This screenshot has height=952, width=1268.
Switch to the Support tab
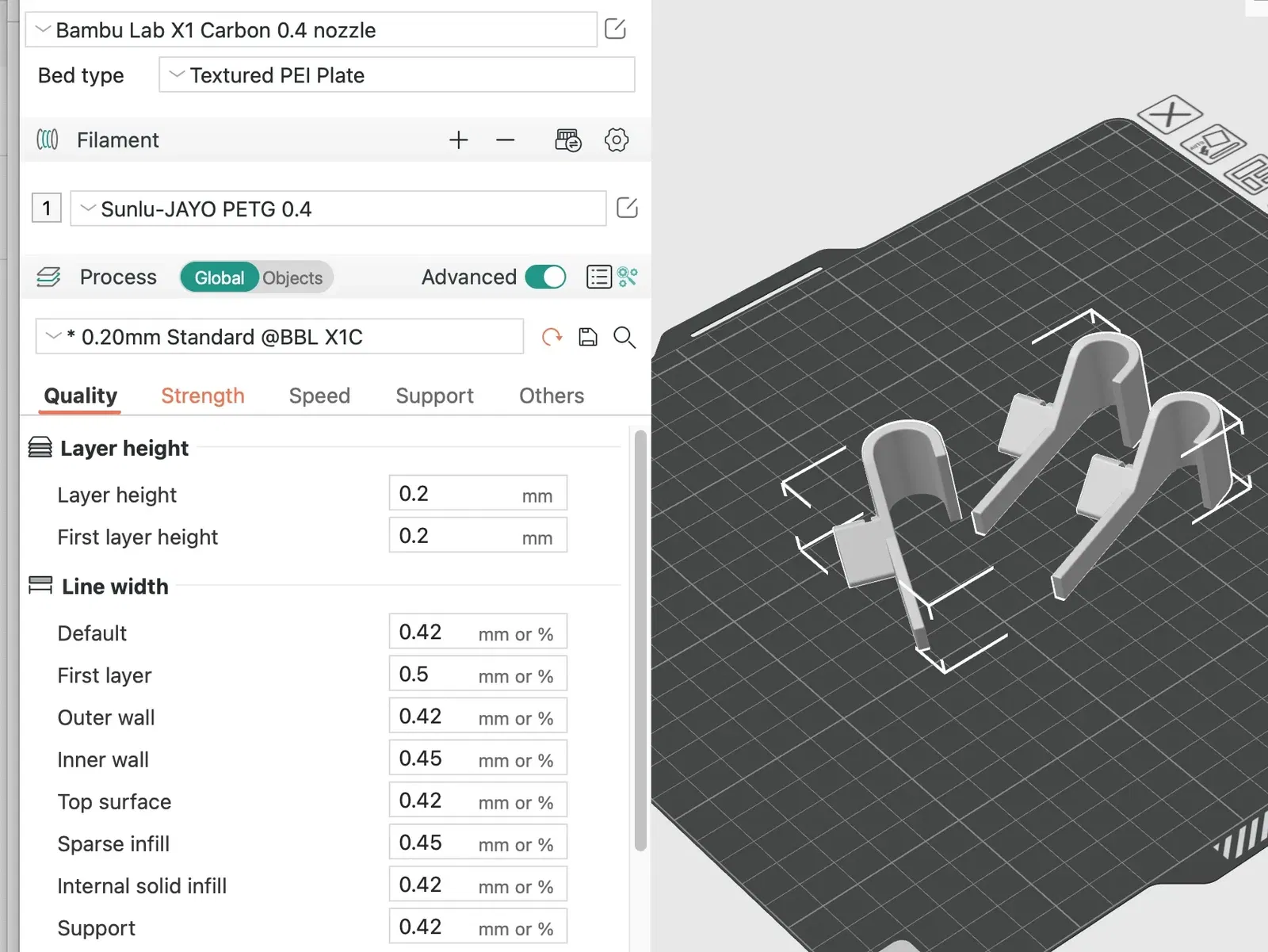[x=434, y=396]
